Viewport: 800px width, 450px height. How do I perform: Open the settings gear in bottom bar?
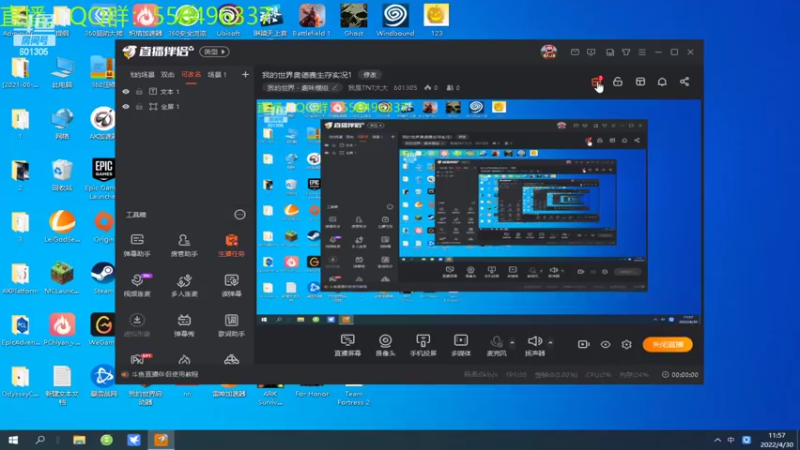[x=627, y=344]
